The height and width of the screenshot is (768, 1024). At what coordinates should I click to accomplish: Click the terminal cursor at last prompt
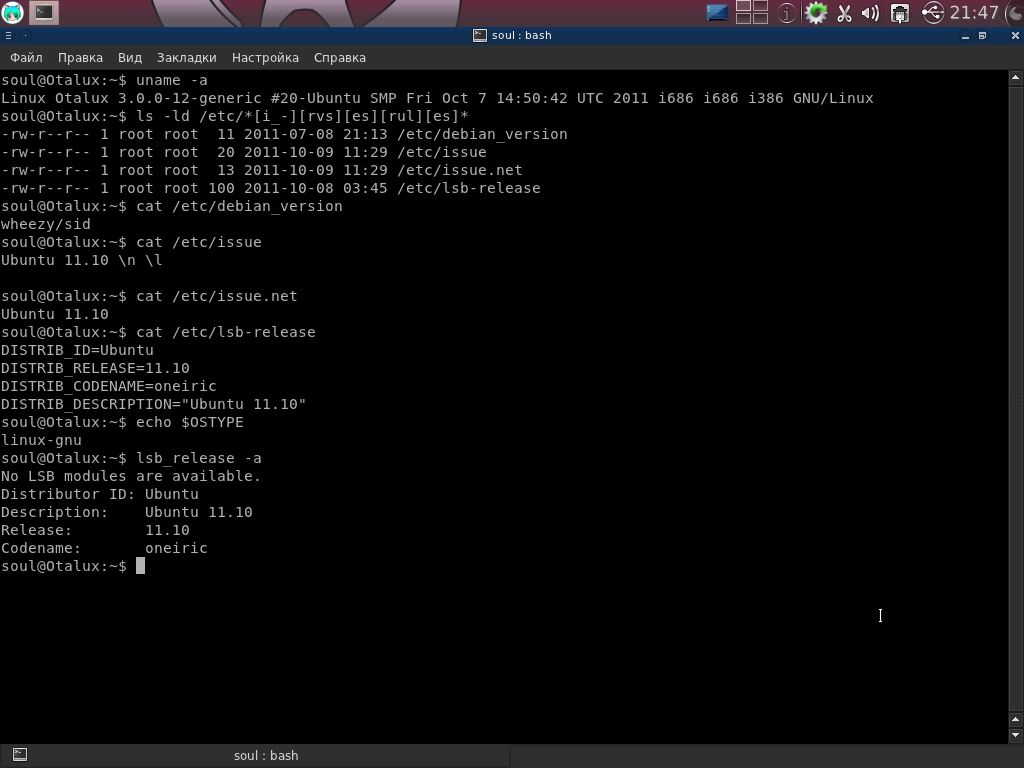(x=140, y=566)
